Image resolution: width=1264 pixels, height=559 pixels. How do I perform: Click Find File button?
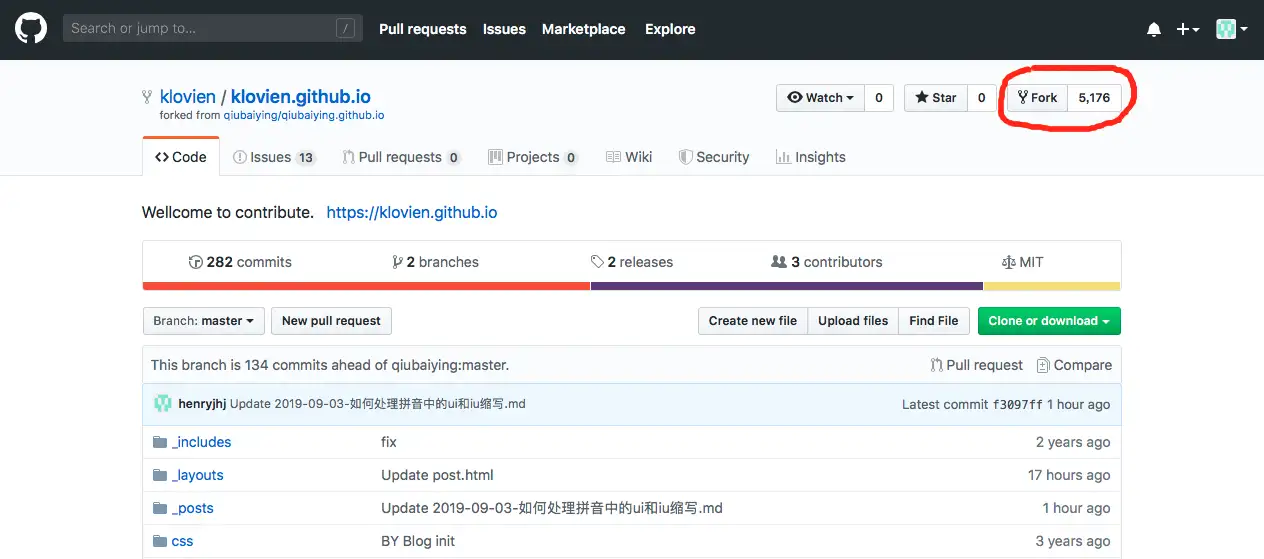[934, 321]
